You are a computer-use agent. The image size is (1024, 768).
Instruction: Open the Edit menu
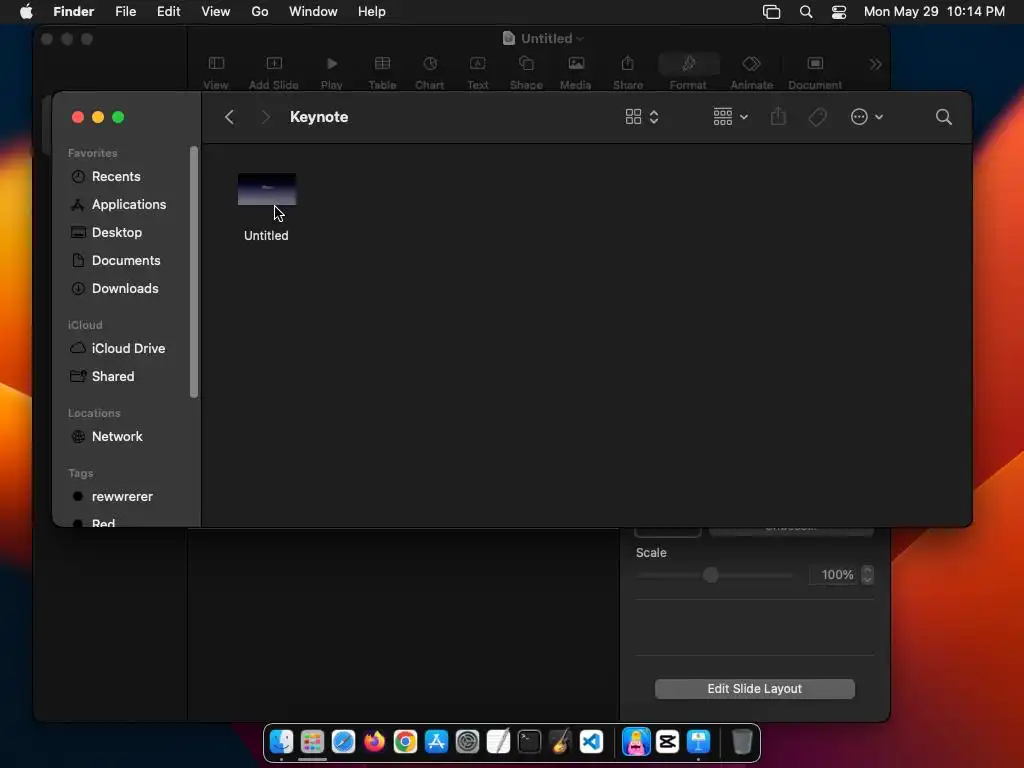tap(168, 12)
